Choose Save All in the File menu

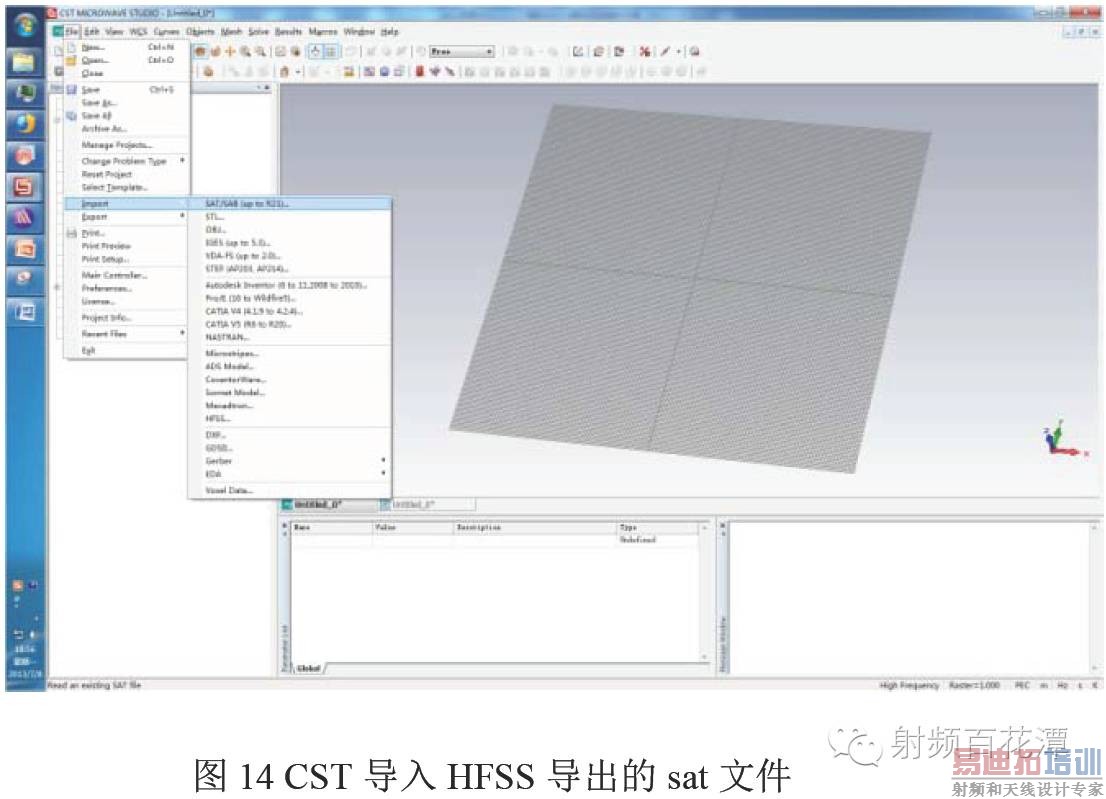[x=127, y=116]
